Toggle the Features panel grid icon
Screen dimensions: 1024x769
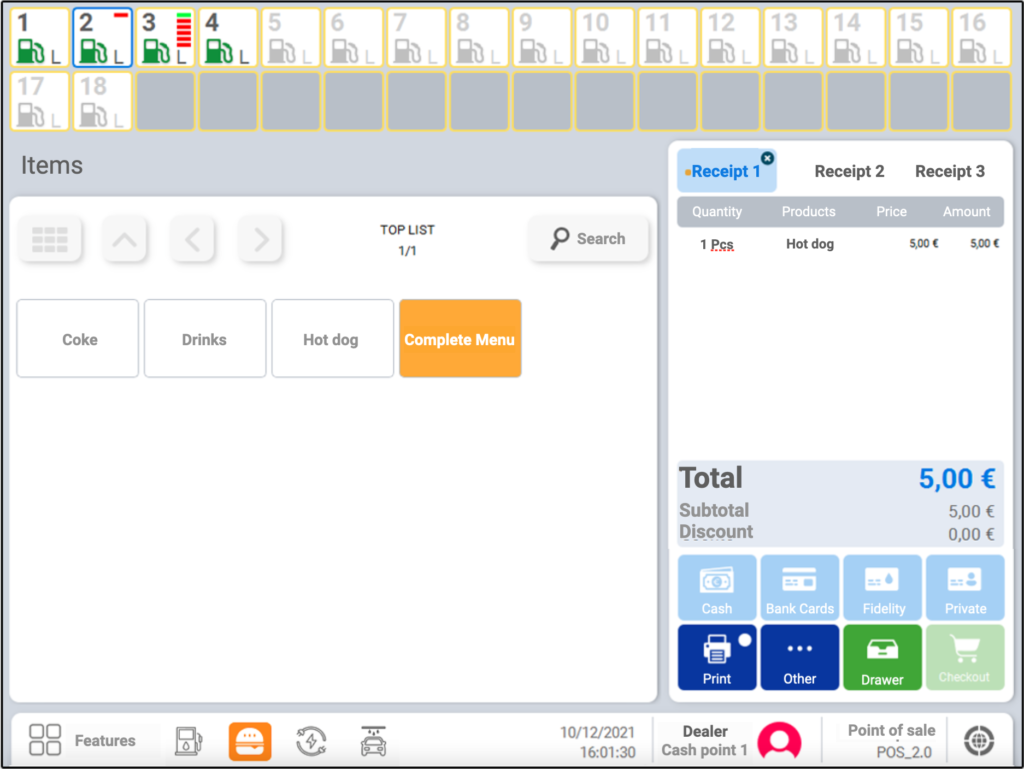click(x=44, y=739)
